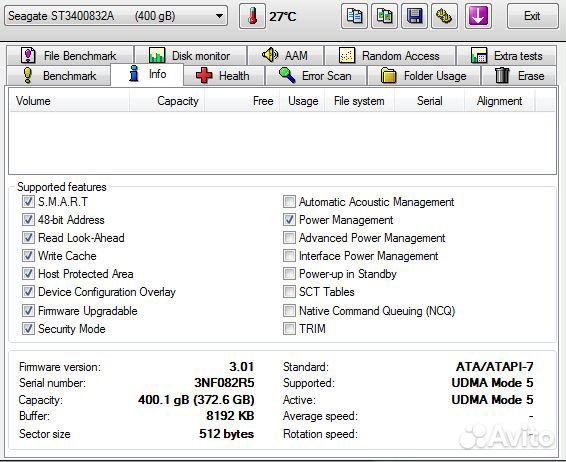The height and width of the screenshot is (462, 566).
Task: Open the Folder Usage tab
Action: [424, 76]
